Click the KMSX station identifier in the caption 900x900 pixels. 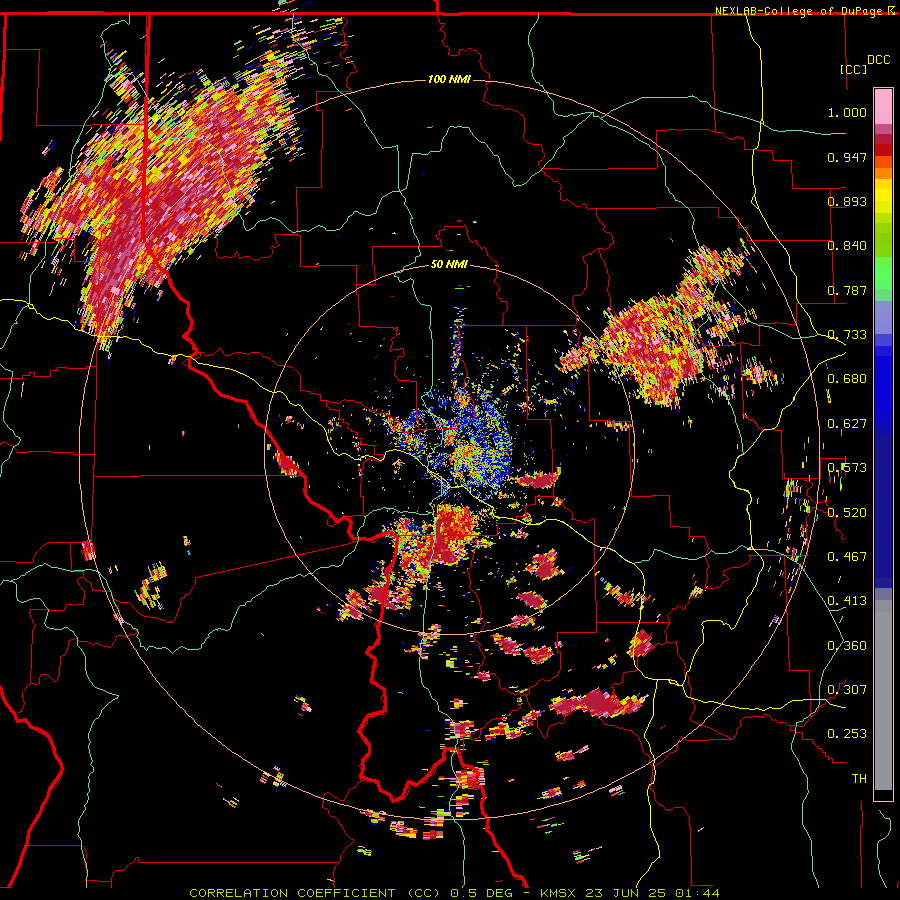click(x=560, y=893)
